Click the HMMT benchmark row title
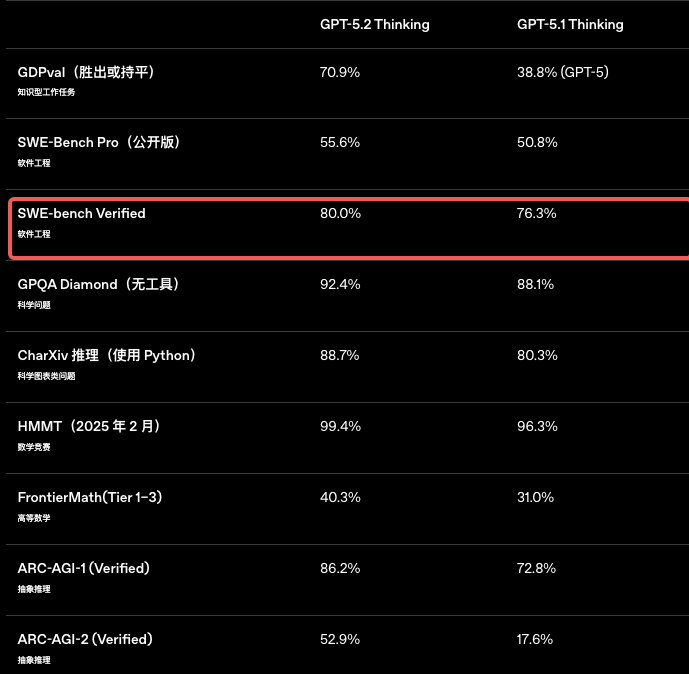The width and height of the screenshot is (689, 674). click(x=89, y=427)
